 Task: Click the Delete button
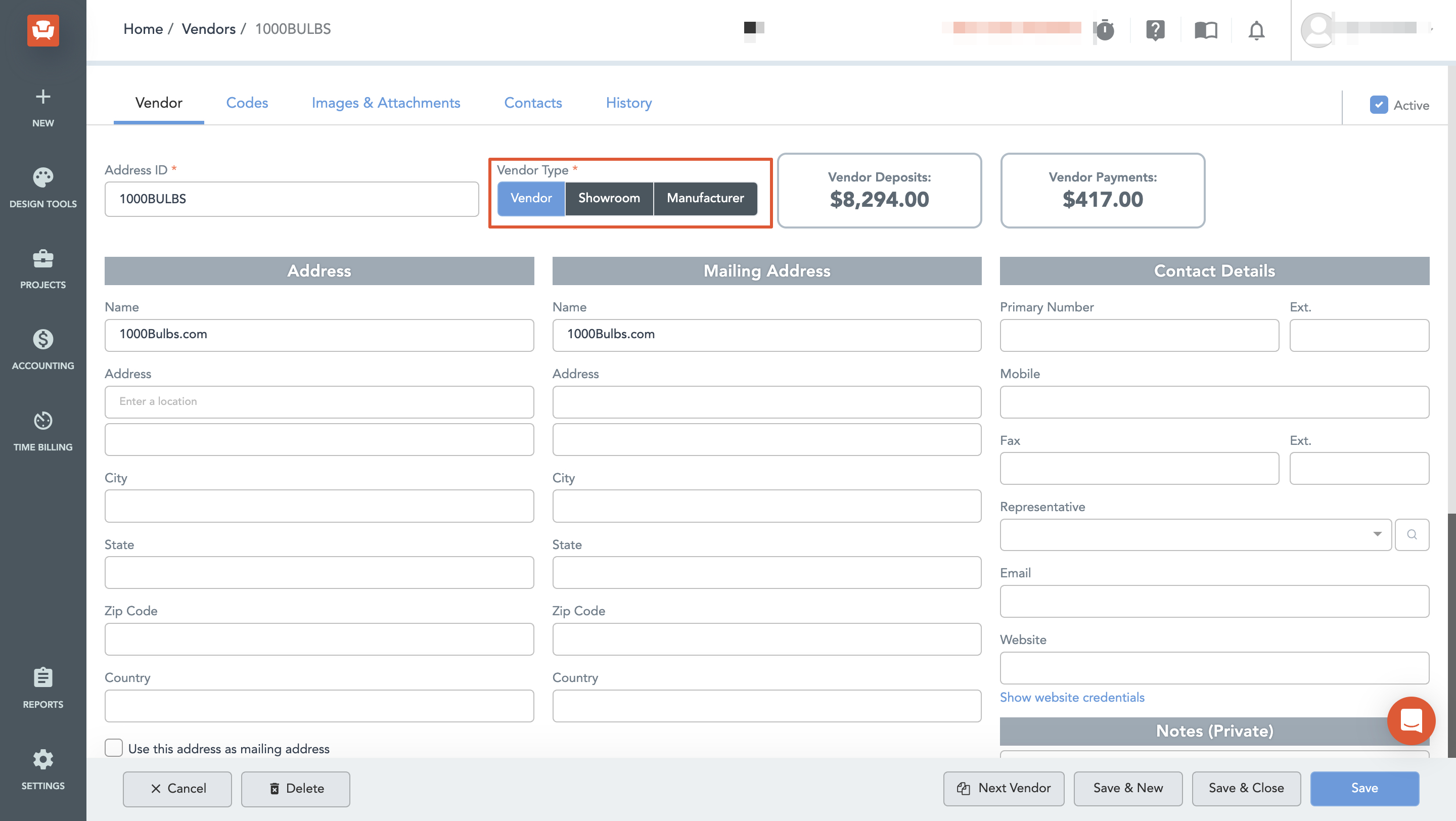[296, 788]
